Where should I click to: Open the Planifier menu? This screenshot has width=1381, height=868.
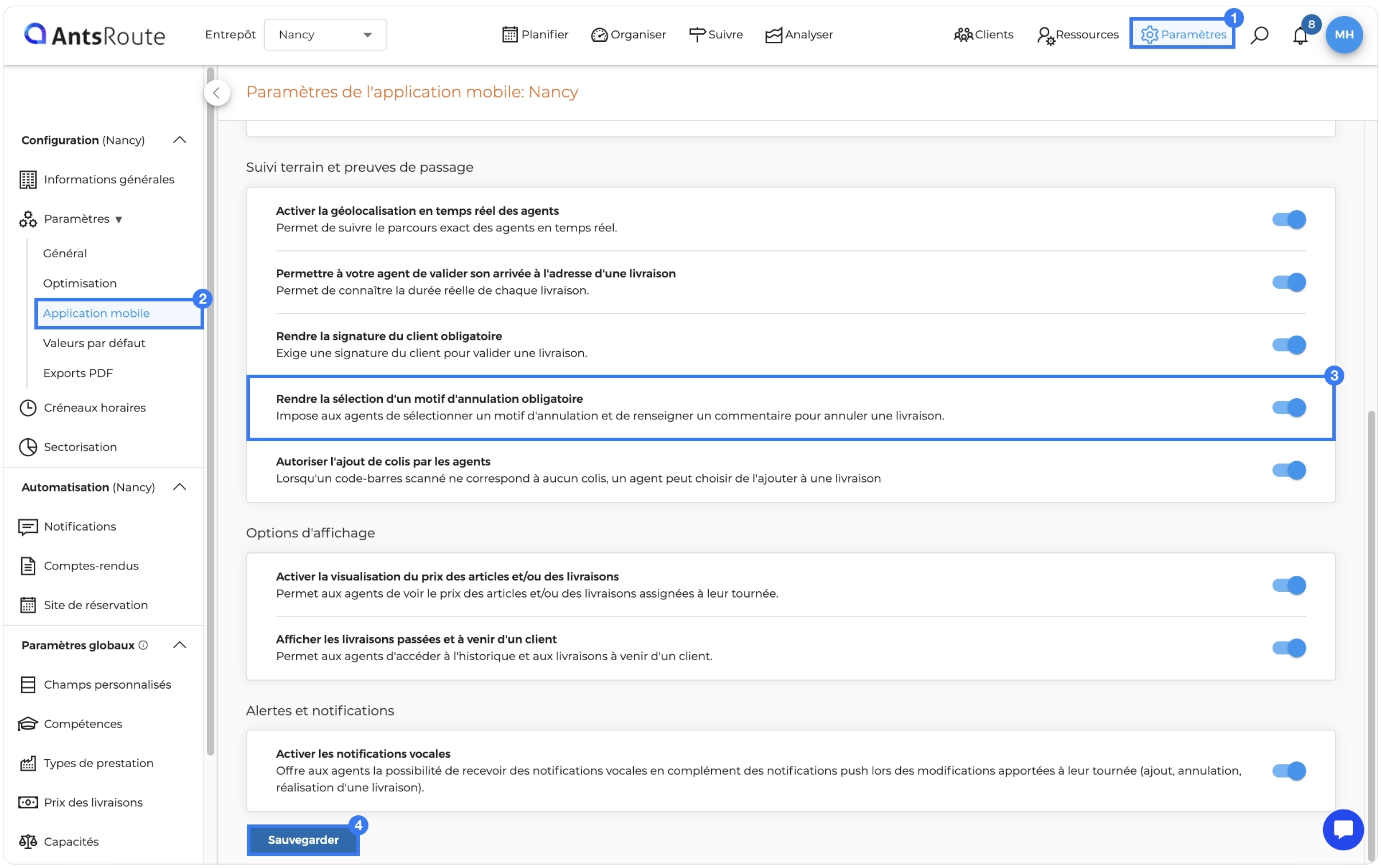[x=535, y=34]
